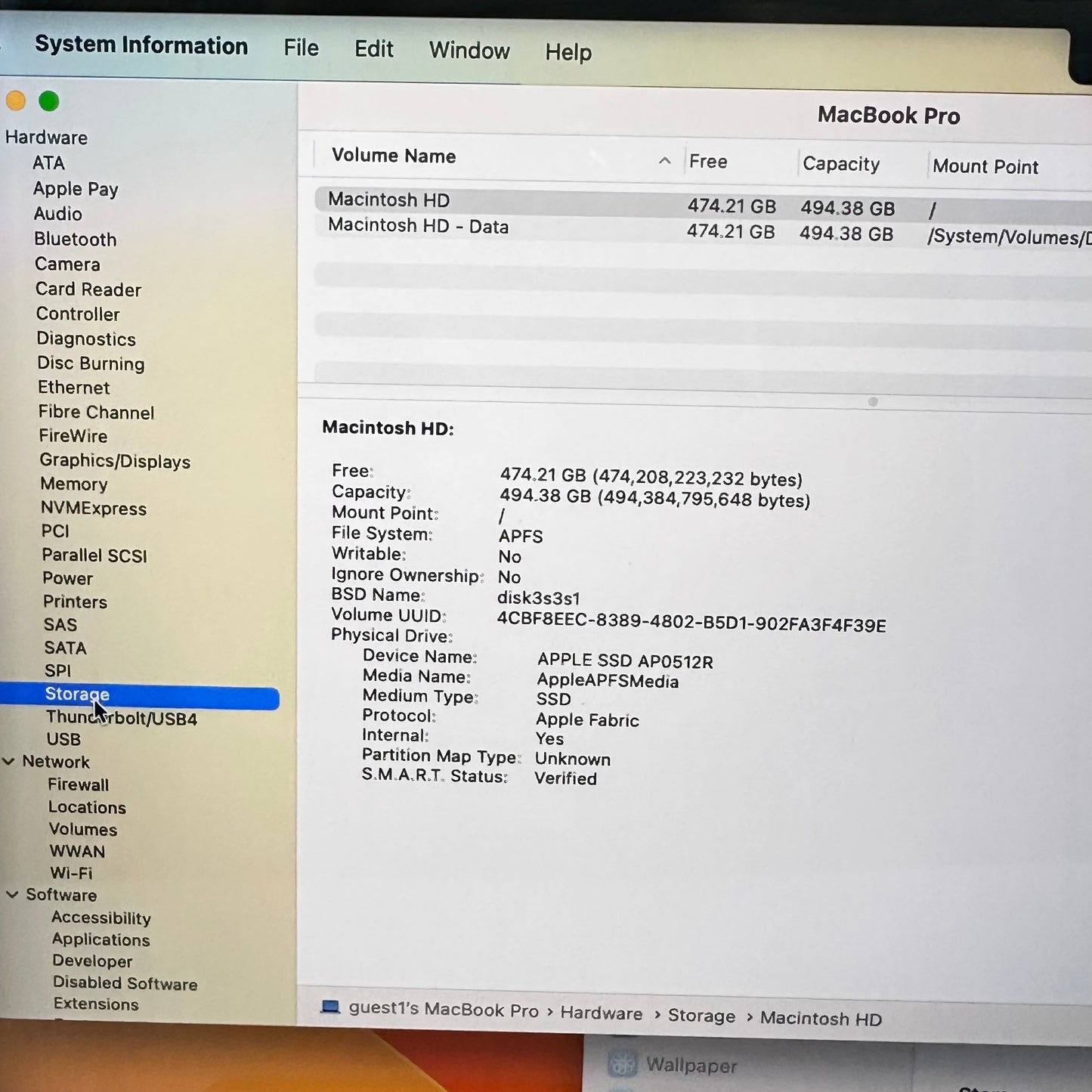Select Apple Pay in the sidebar
Screen dimensions: 1092x1092
[76, 189]
